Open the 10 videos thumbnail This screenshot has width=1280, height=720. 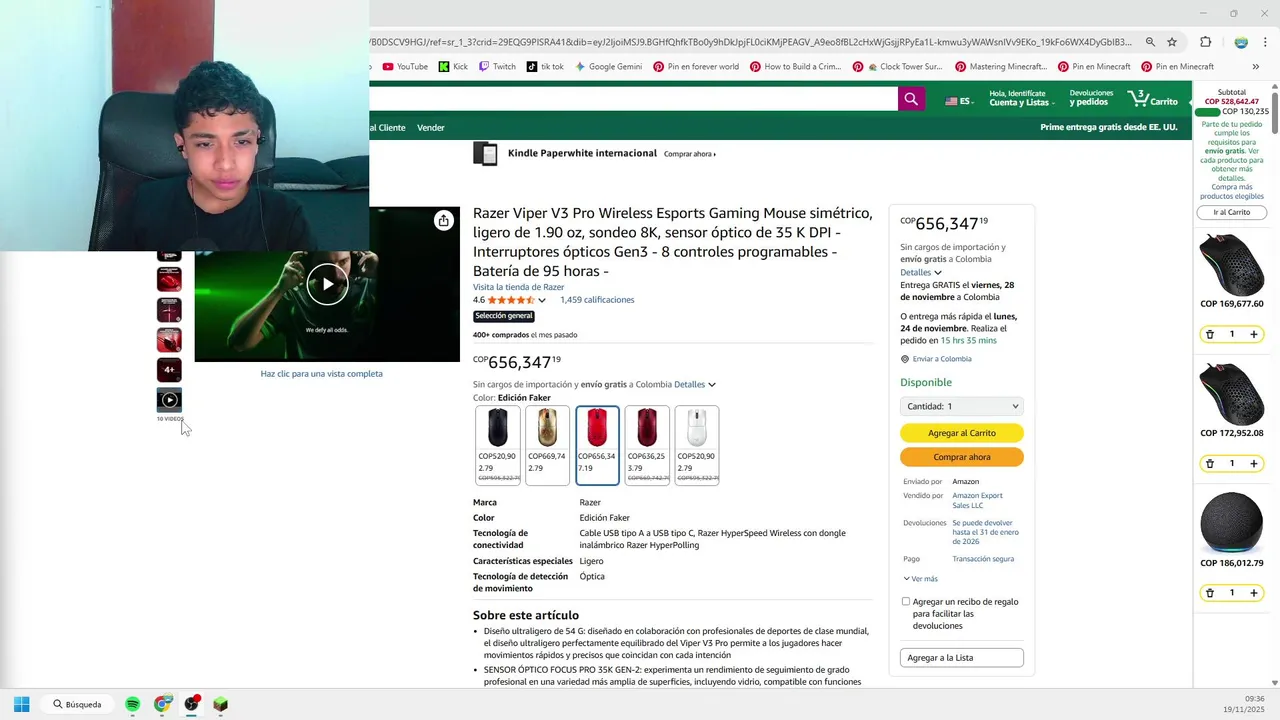[169, 400]
